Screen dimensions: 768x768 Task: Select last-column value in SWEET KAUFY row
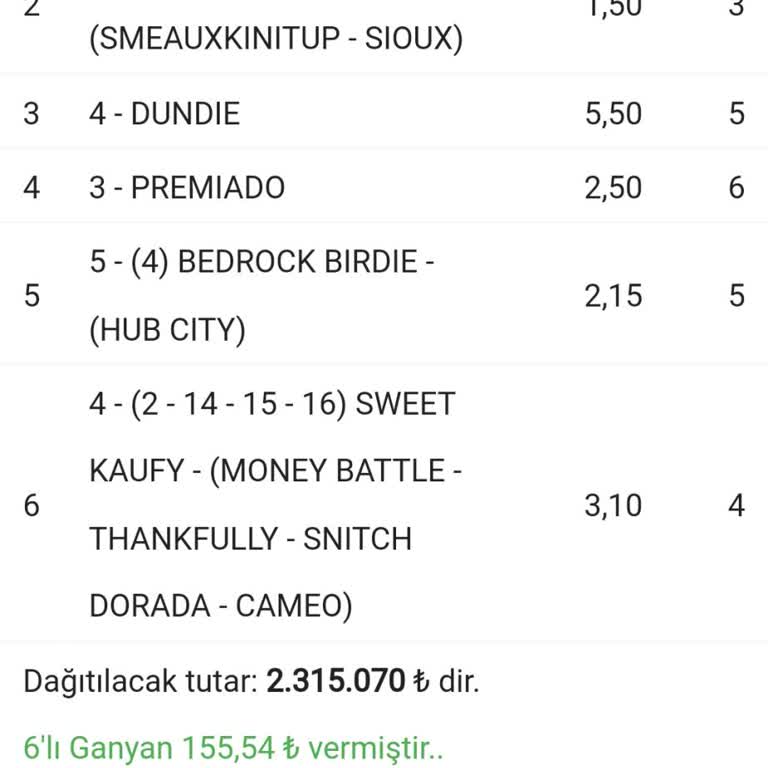(736, 505)
